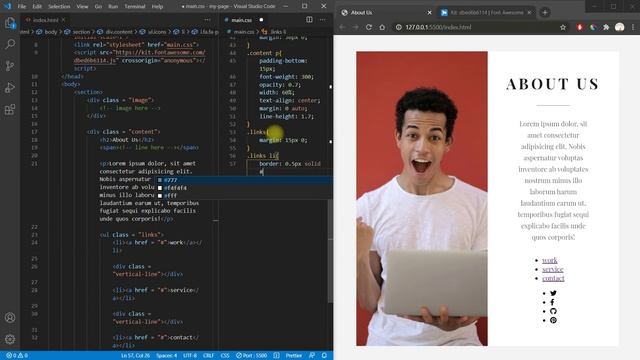Change line endings via CRLF status item
Viewport: 640px width, 360px height.
click(209, 356)
